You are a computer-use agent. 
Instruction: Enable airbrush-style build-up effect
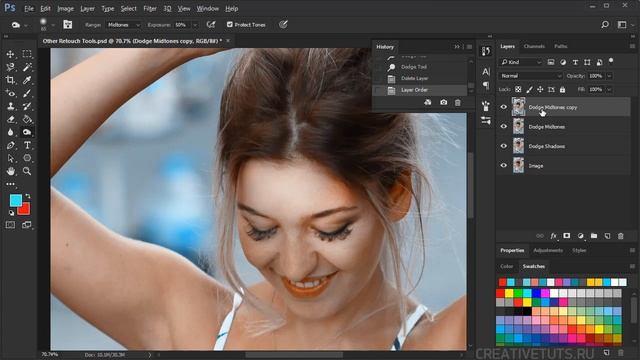pyautogui.click(x=211, y=25)
